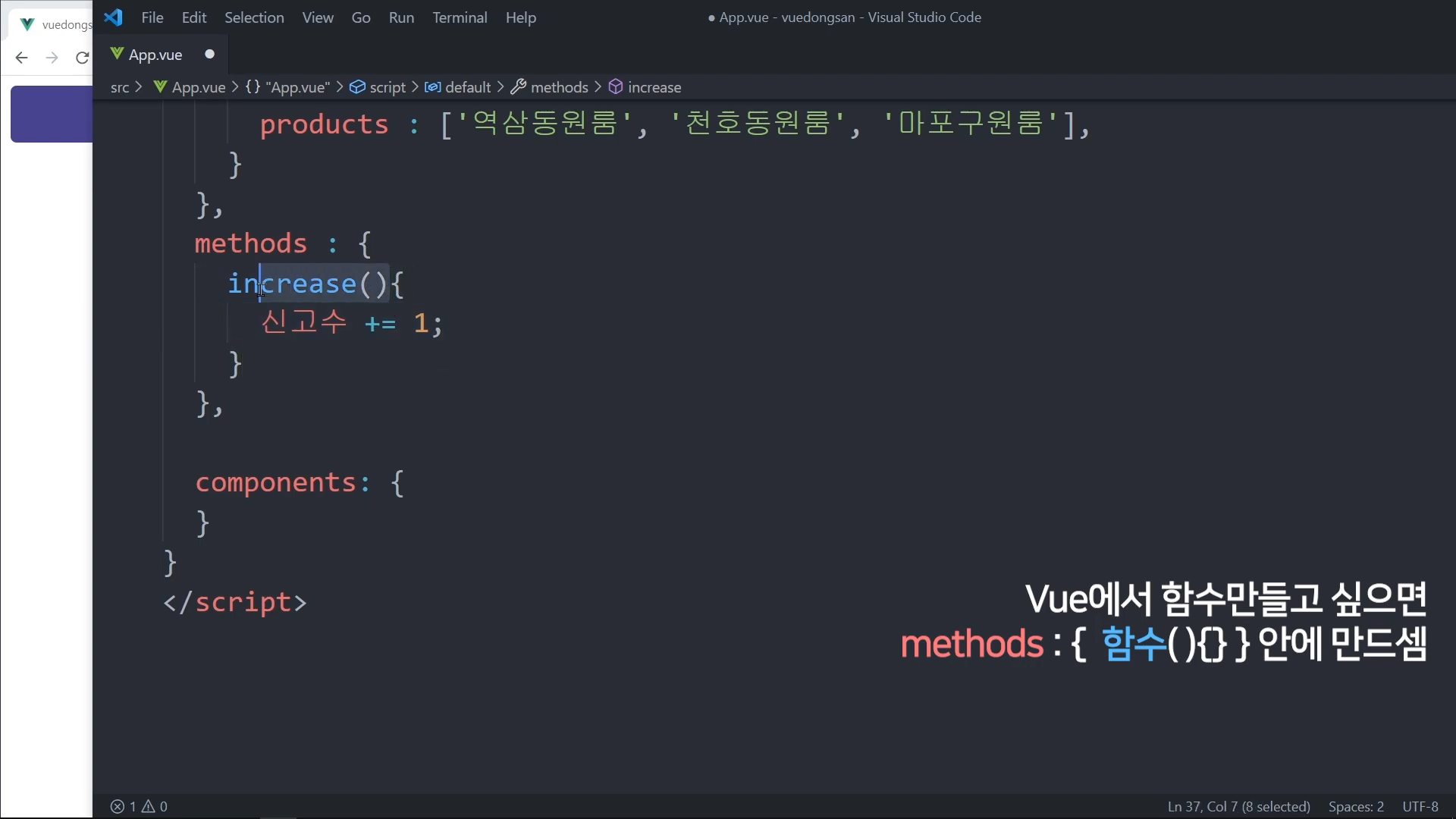Open the script breadcrumb dropdown

(388, 87)
